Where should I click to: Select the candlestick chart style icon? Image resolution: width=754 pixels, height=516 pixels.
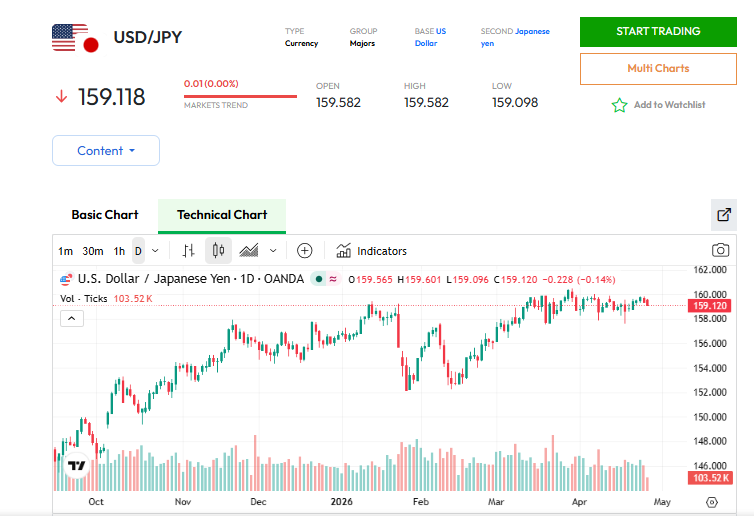pyautogui.click(x=218, y=250)
